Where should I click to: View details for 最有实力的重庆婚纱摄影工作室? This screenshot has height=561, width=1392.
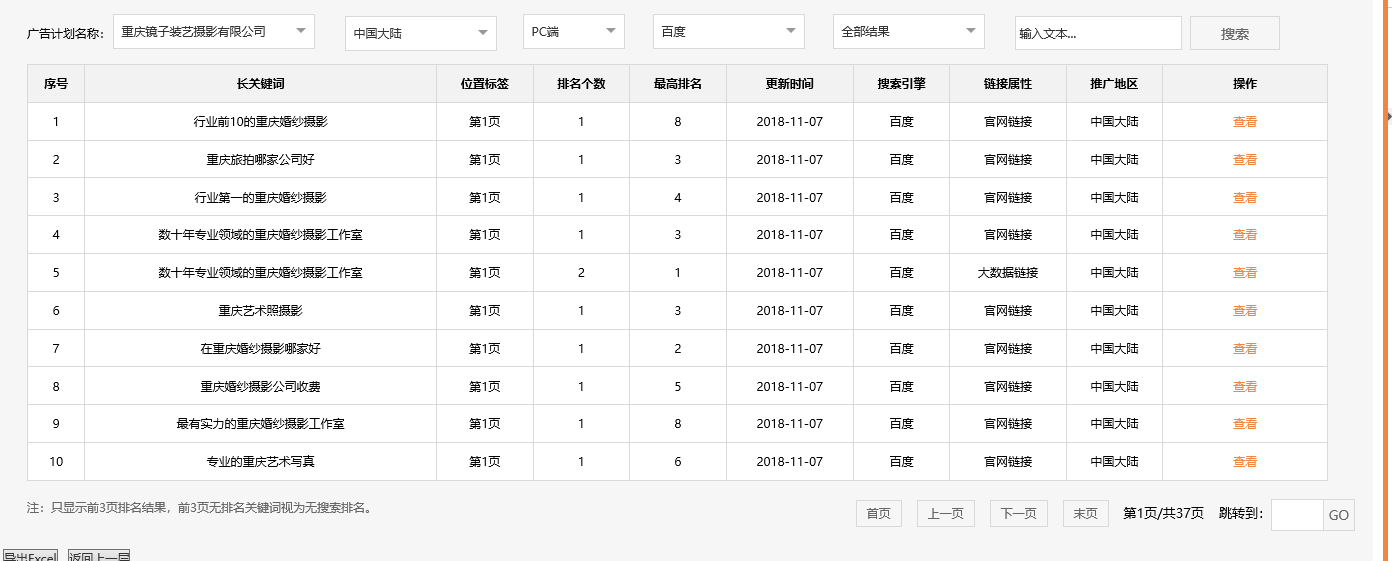point(1245,424)
